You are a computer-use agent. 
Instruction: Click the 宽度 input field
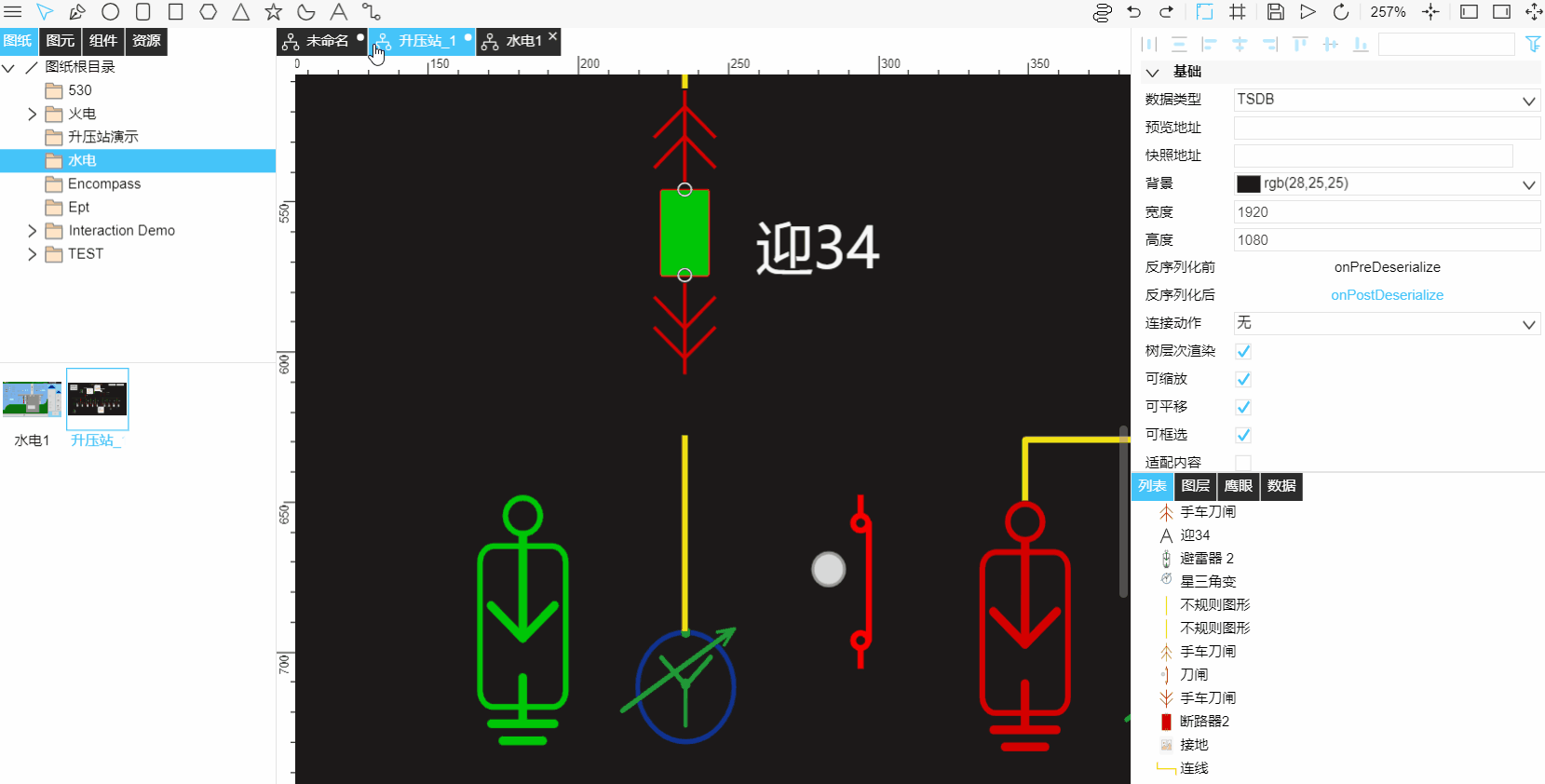[1387, 212]
